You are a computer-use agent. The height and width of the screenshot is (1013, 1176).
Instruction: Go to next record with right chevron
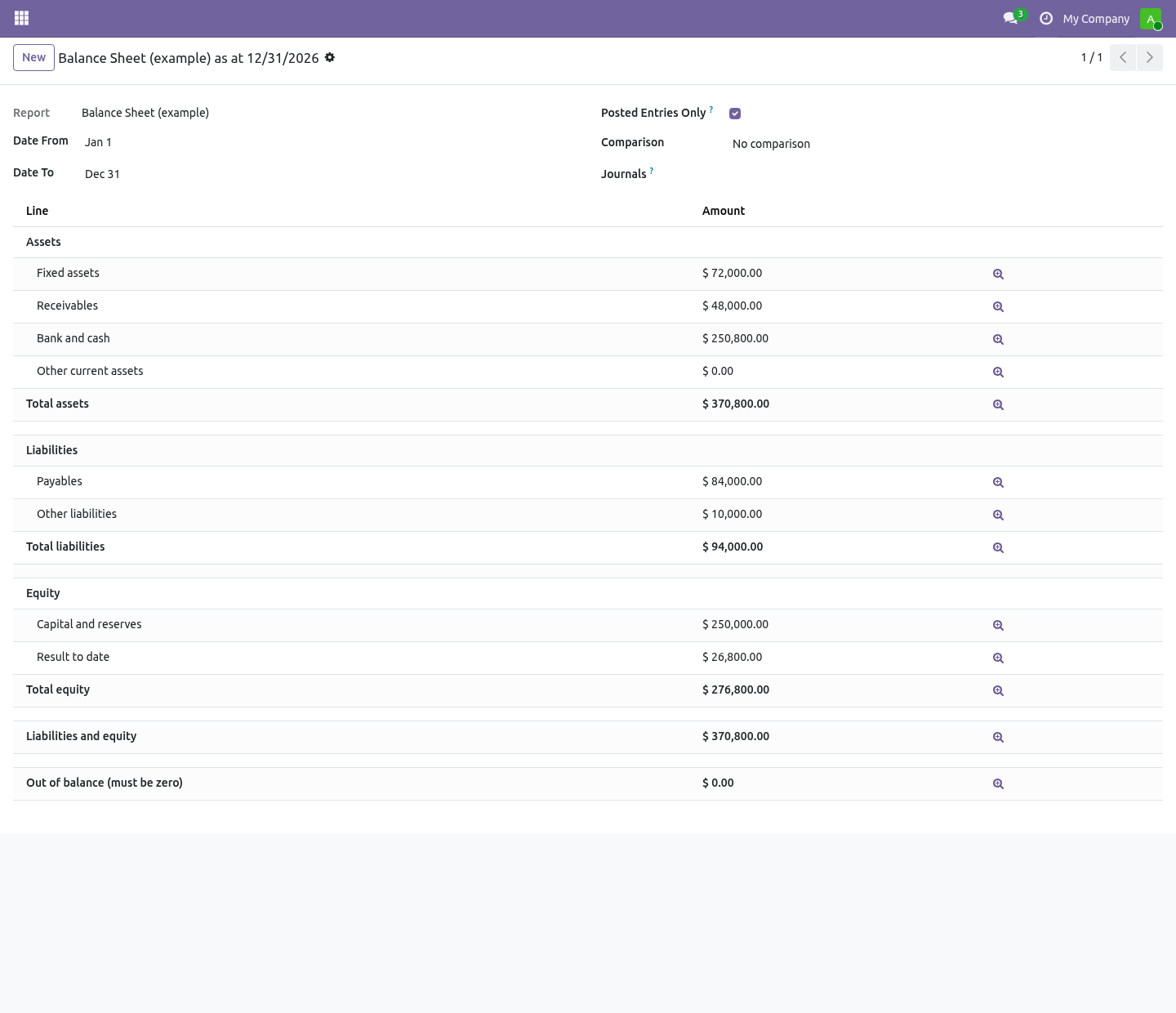(x=1149, y=57)
